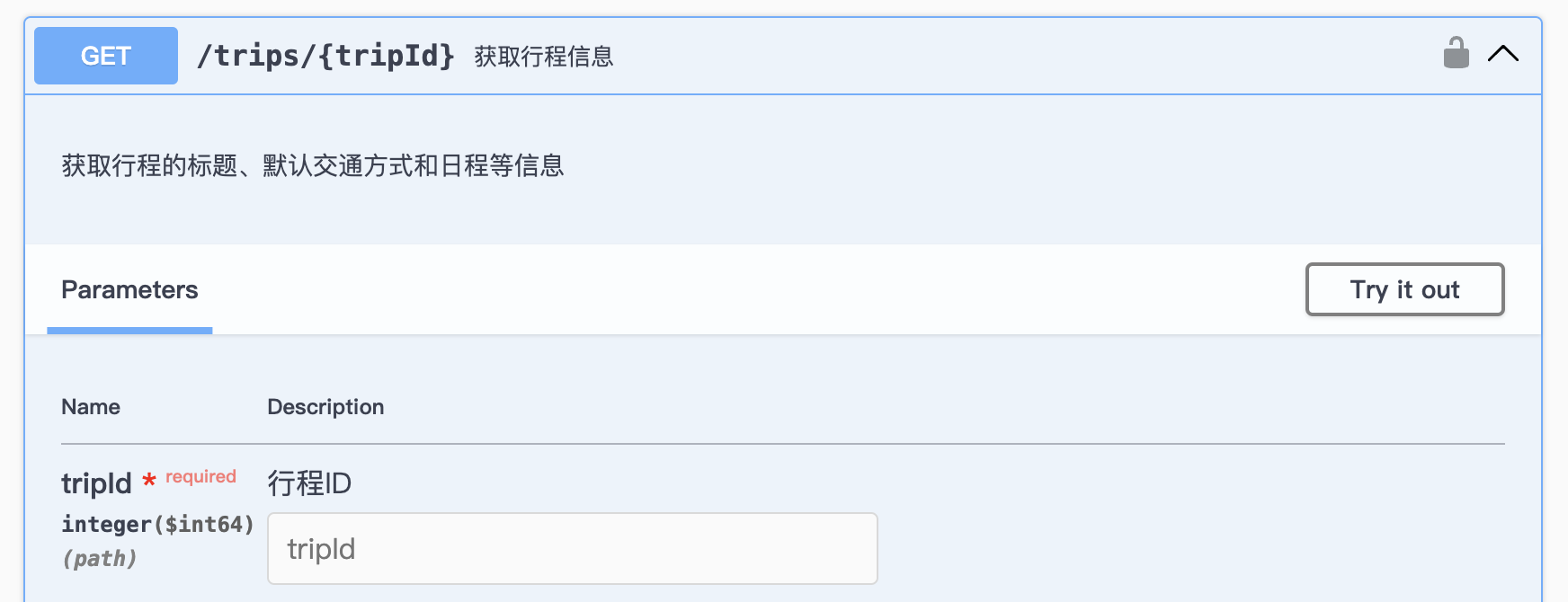Click the GET method badge
Viewport: 1568px width, 602px height.
point(105,55)
